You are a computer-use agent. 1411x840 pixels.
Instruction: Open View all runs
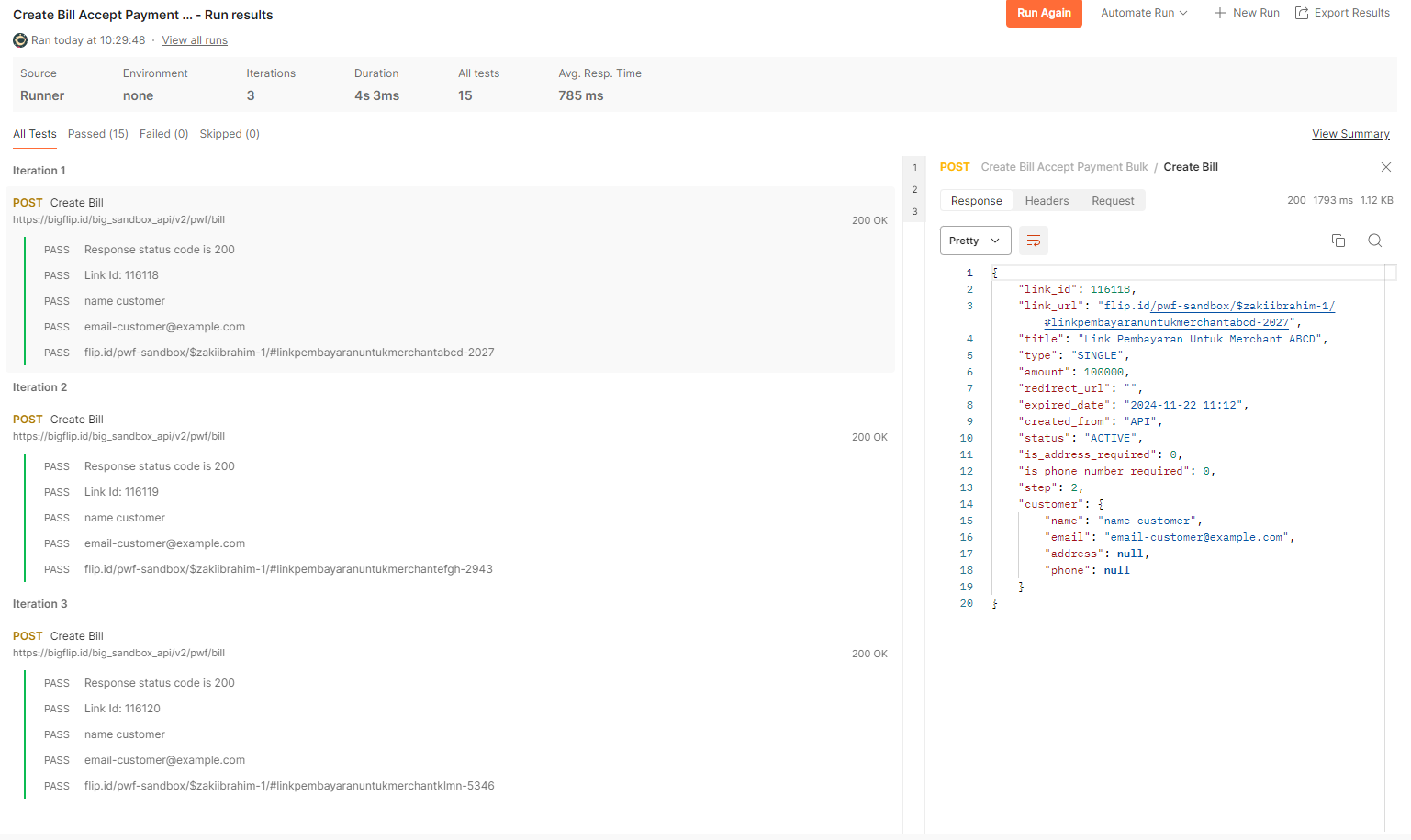tap(194, 39)
